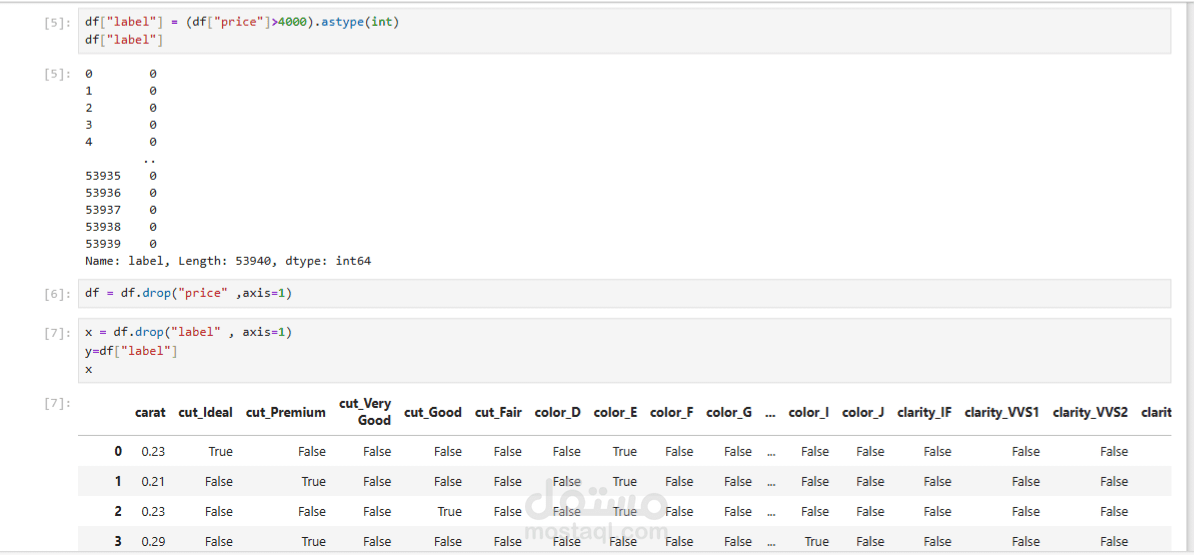Click the True value under color_I
Image resolution: width=1194 pixels, height=555 pixels.
(x=816, y=541)
